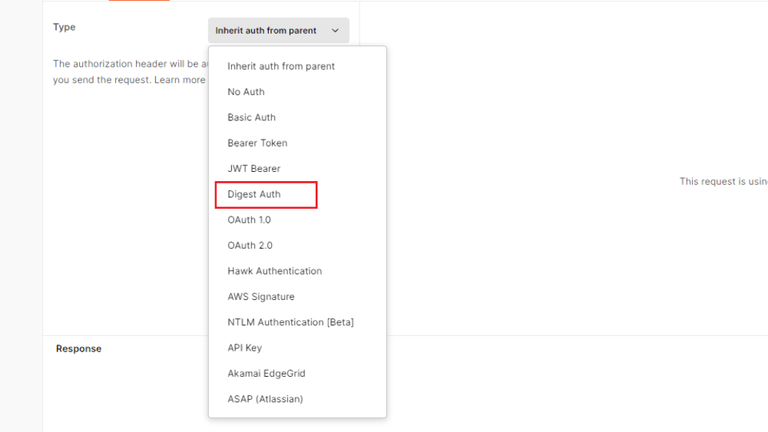Viewport: 768px width, 432px height.
Task: Select Basic Auth option
Action: click(x=251, y=117)
